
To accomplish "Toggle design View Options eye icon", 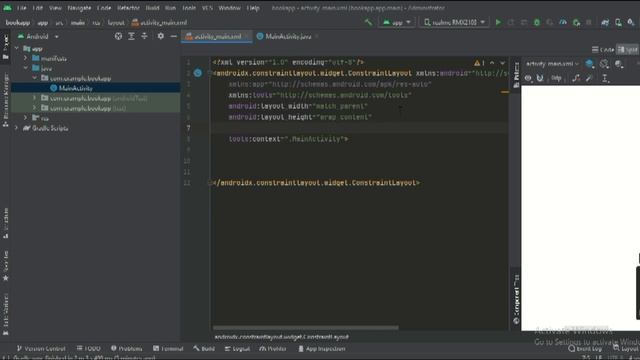I will 528,78.
